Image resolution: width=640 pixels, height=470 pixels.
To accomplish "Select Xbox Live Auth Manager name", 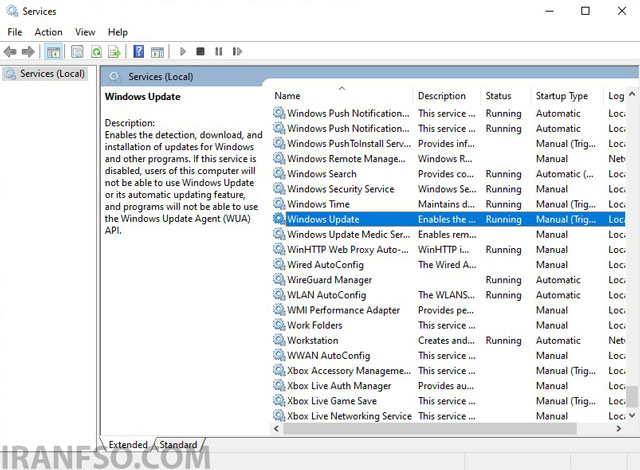I will click(339, 386).
